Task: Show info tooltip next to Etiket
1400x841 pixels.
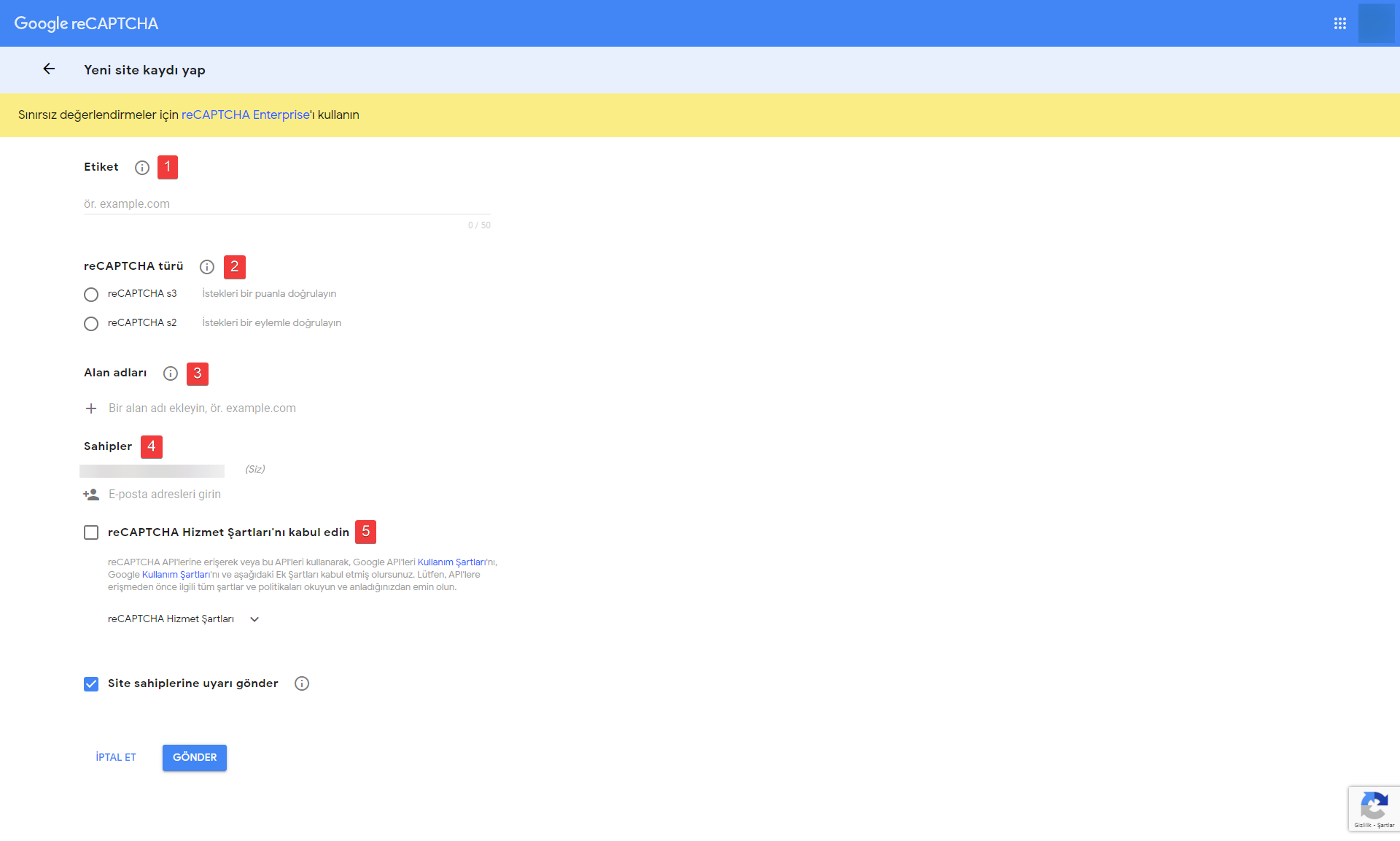Action: tap(142, 168)
